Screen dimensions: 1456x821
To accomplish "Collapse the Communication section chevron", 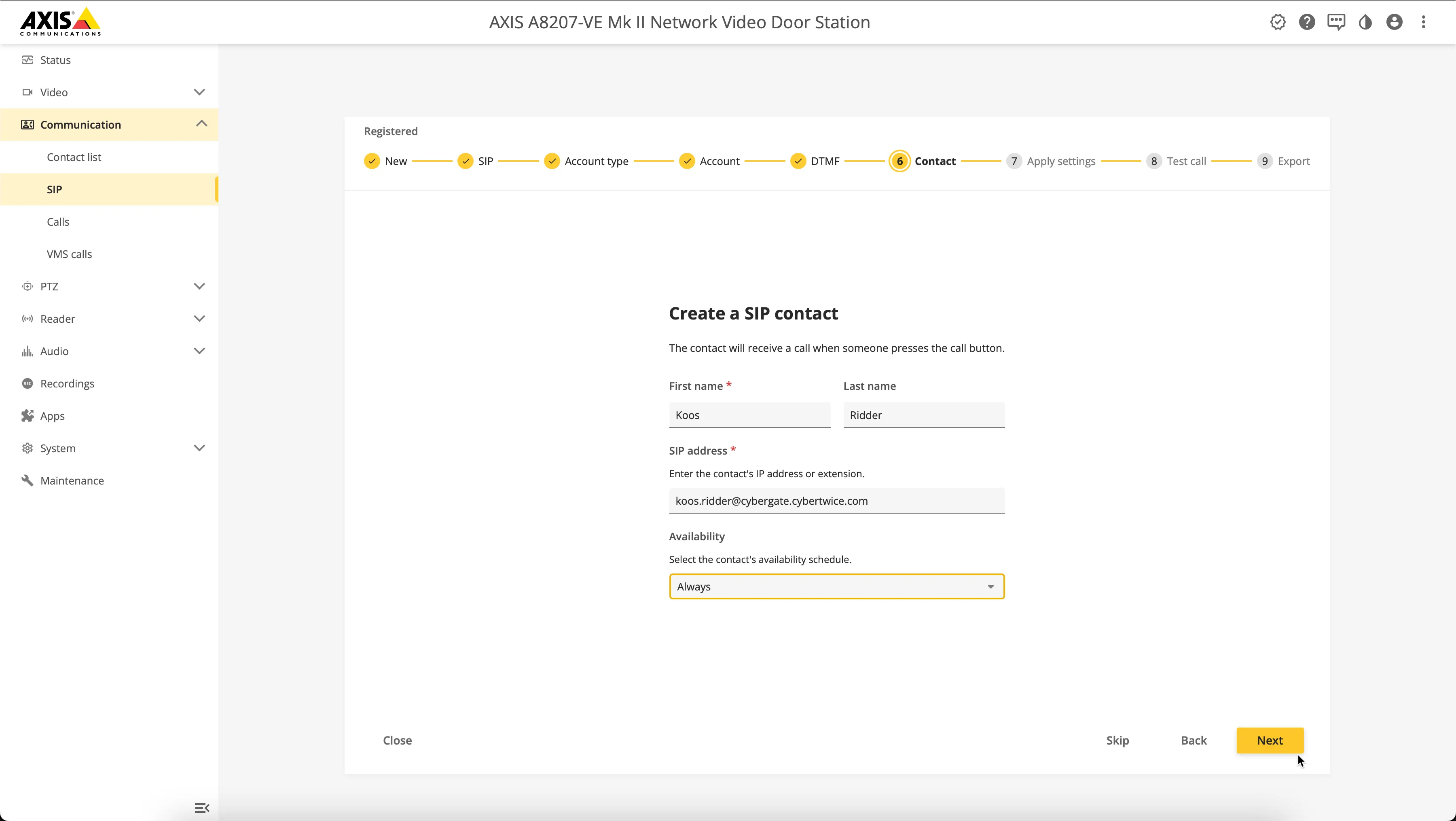I will [x=201, y=124].
